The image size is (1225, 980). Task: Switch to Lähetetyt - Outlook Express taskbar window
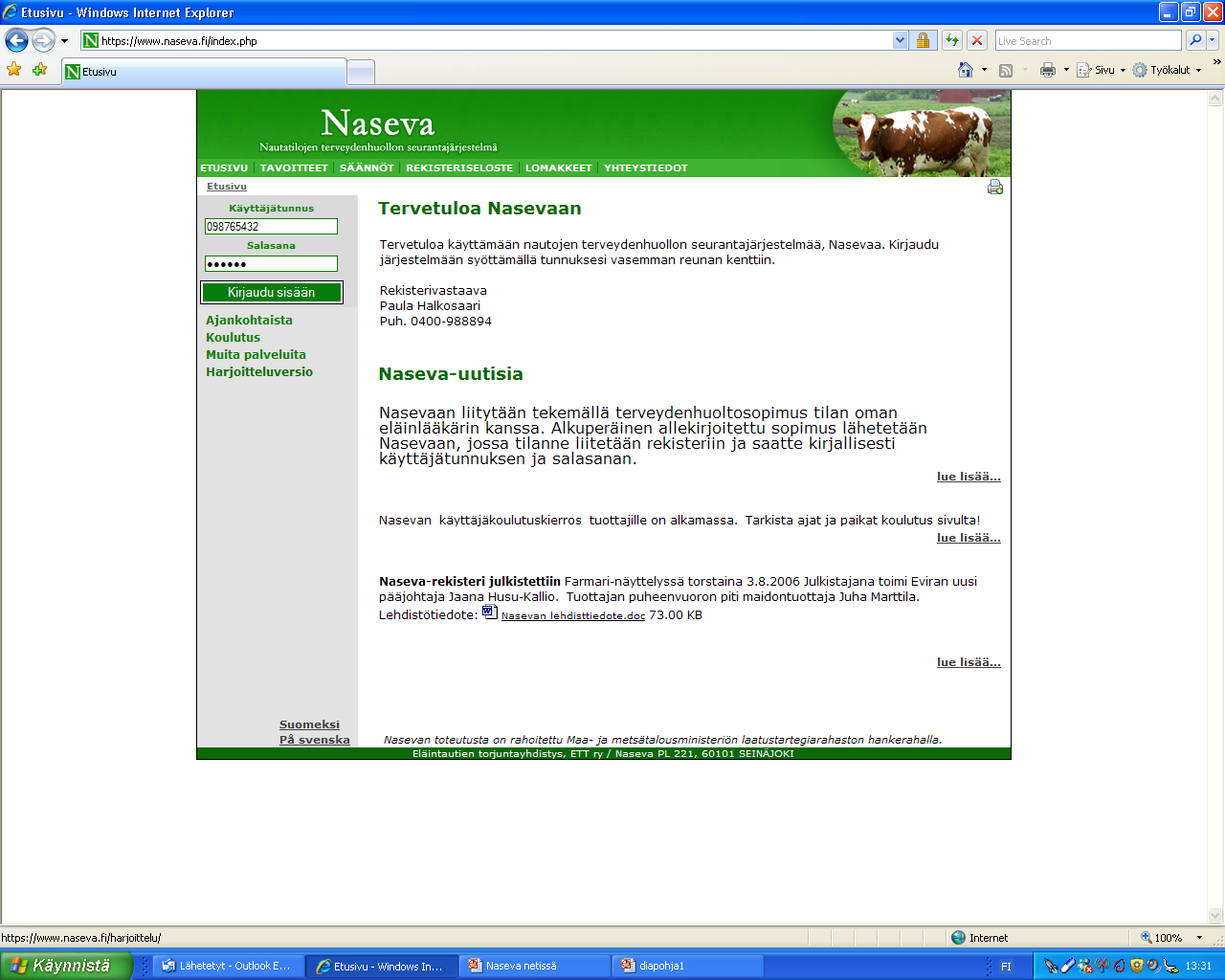(229, 966)
